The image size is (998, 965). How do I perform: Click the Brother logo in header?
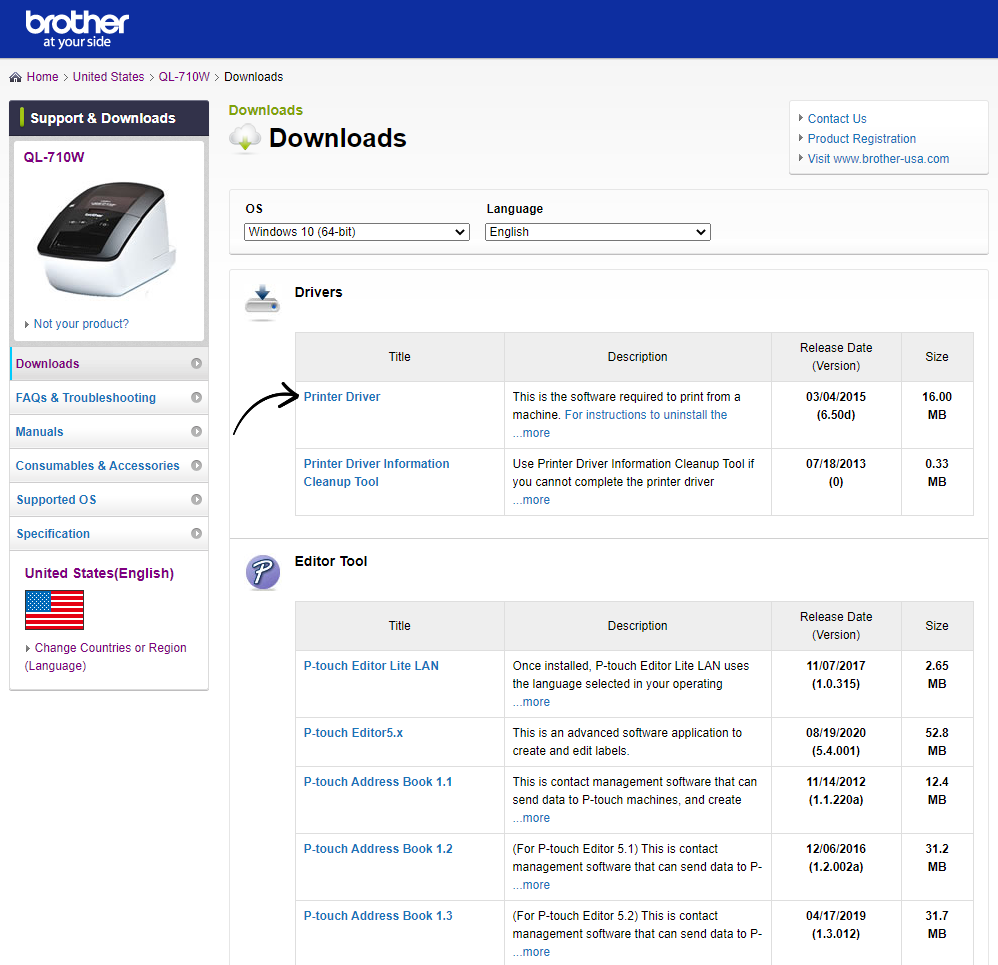pos(77,29)
